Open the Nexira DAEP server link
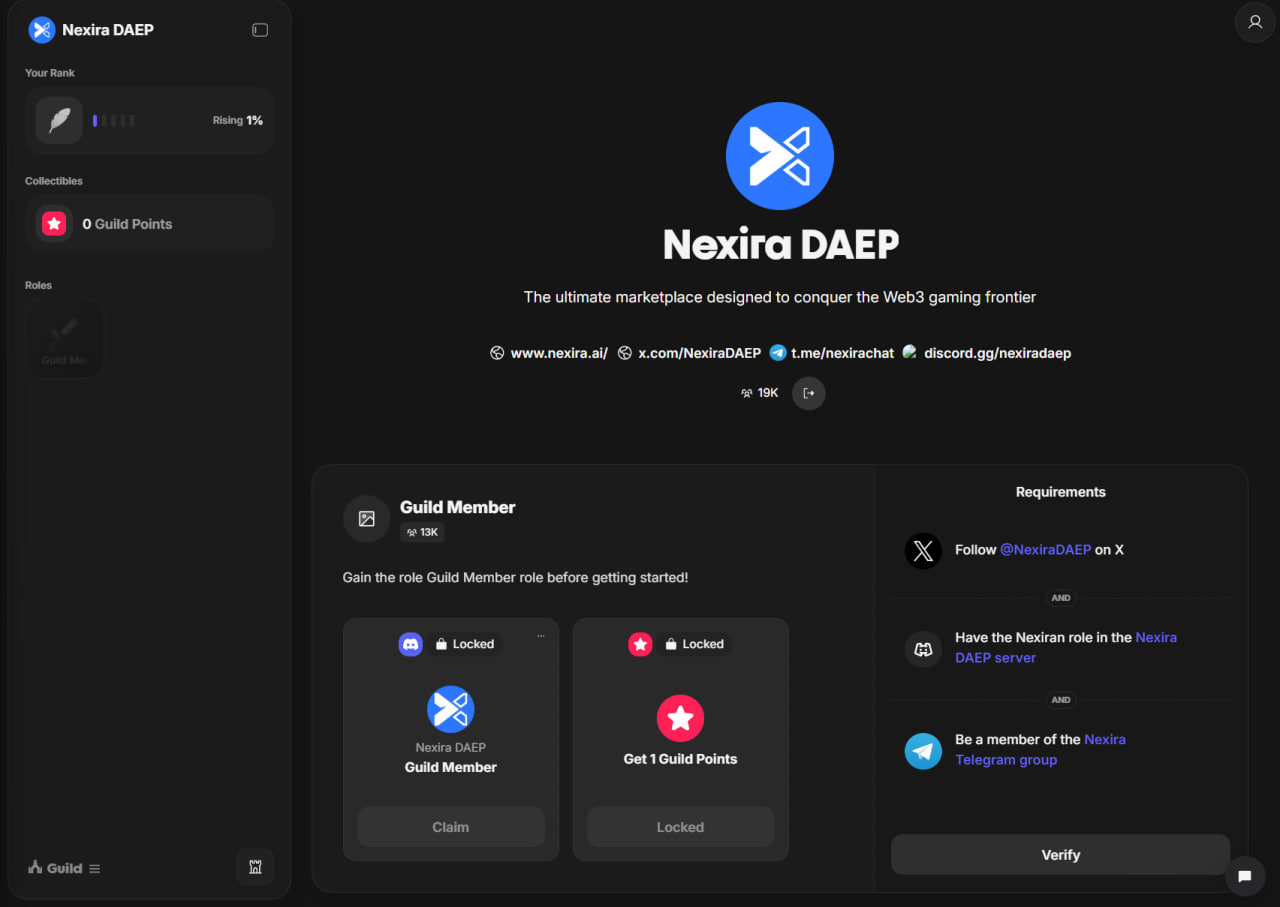 (x=1066, y=648)
